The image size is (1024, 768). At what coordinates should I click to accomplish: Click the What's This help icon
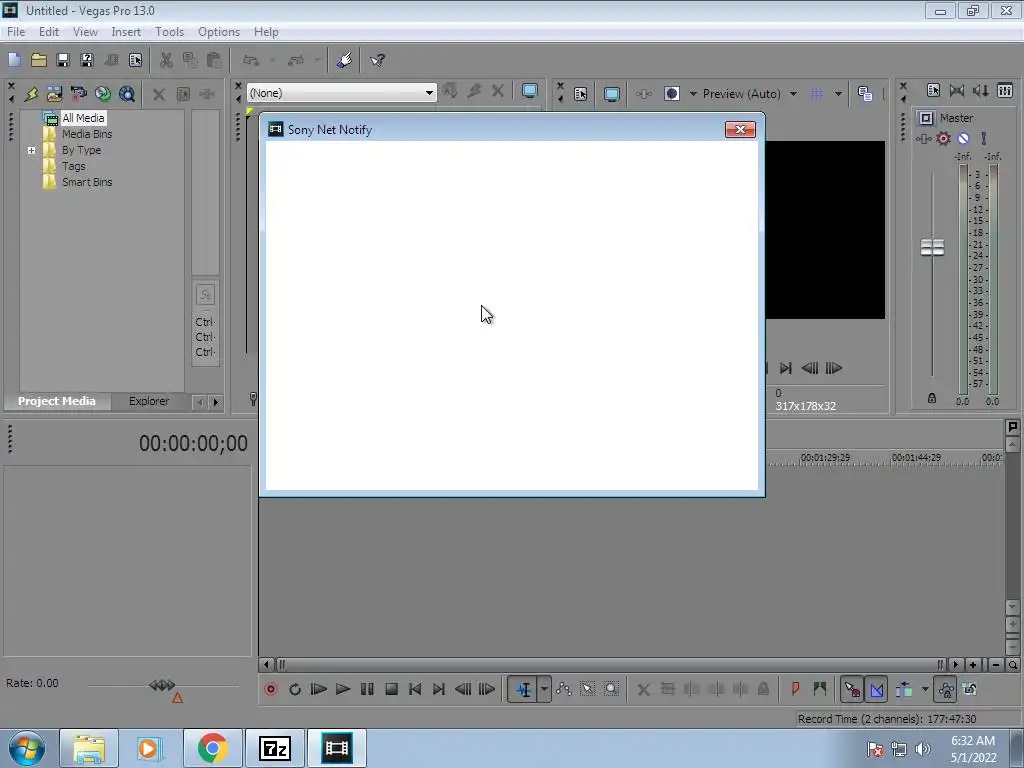coord(377,60)
